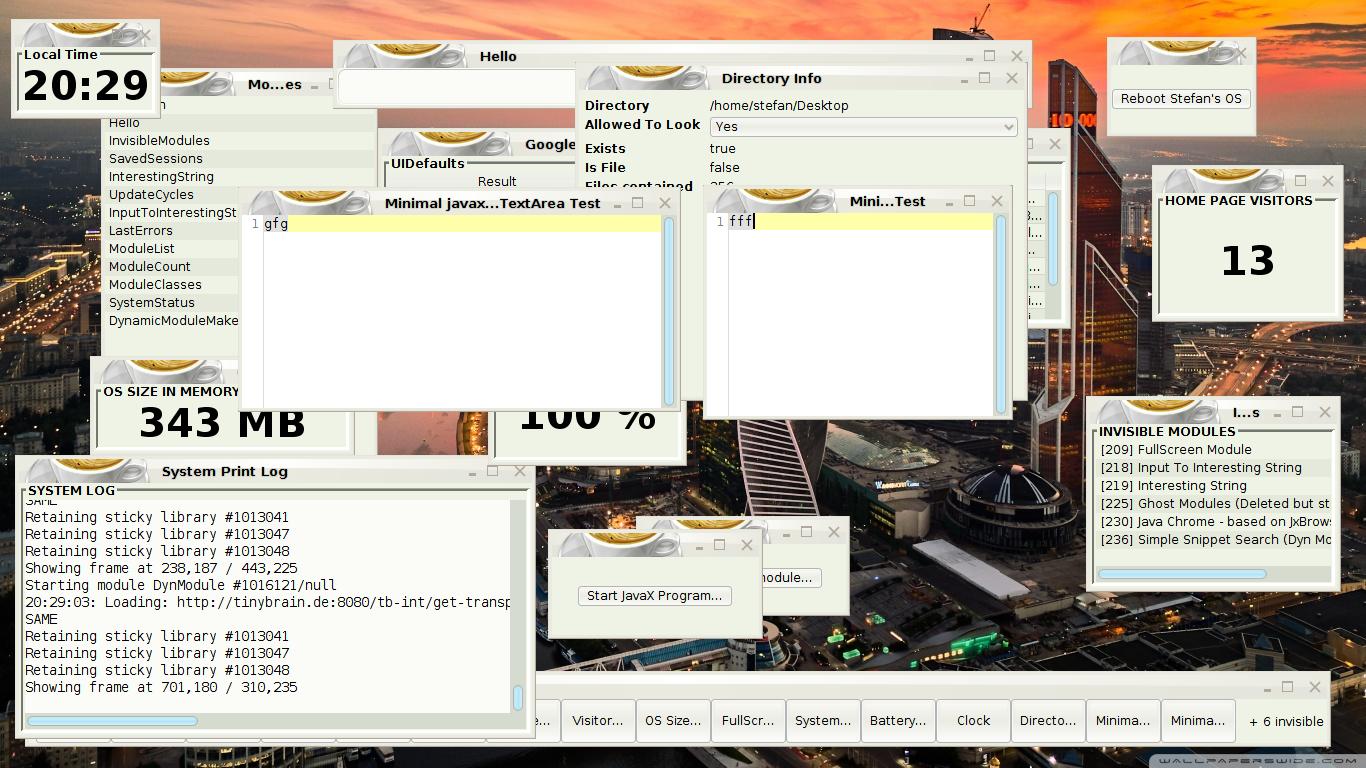Select SavedSessions in the modules list

(156, 159)
